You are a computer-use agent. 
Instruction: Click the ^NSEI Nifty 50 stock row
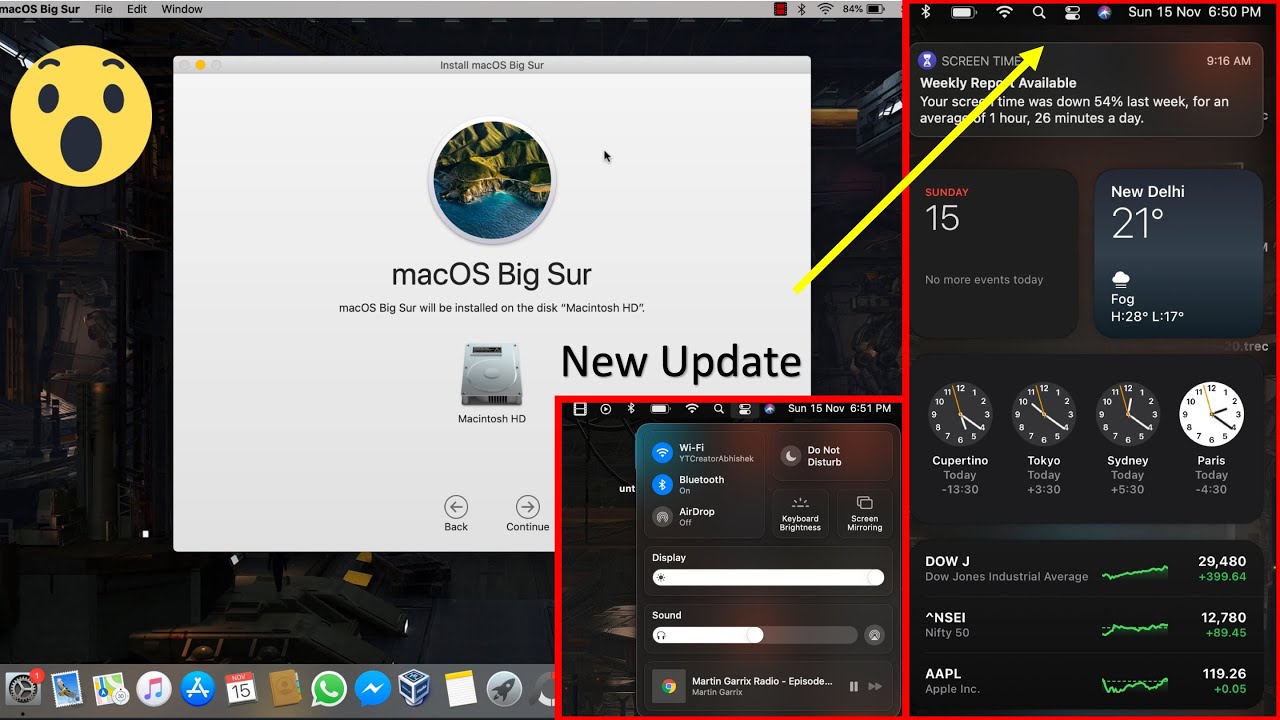pos(1086,625)
